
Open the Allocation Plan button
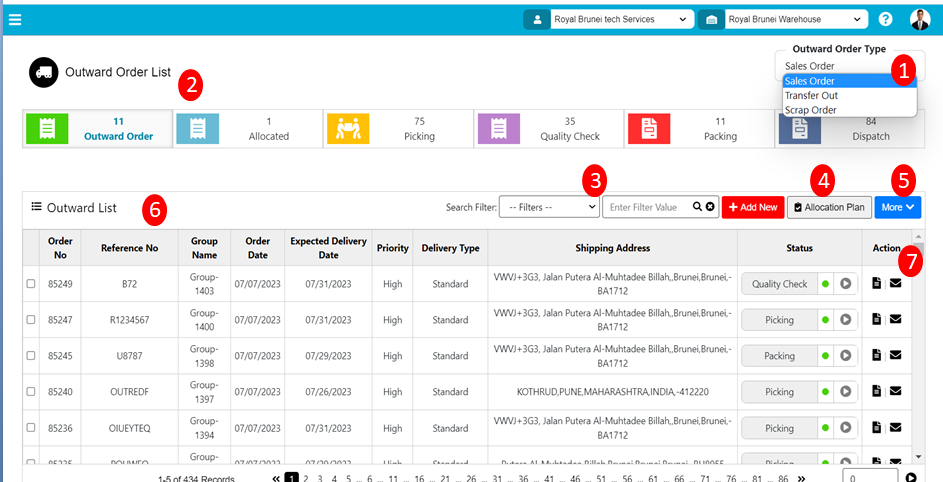coord(828,207)
